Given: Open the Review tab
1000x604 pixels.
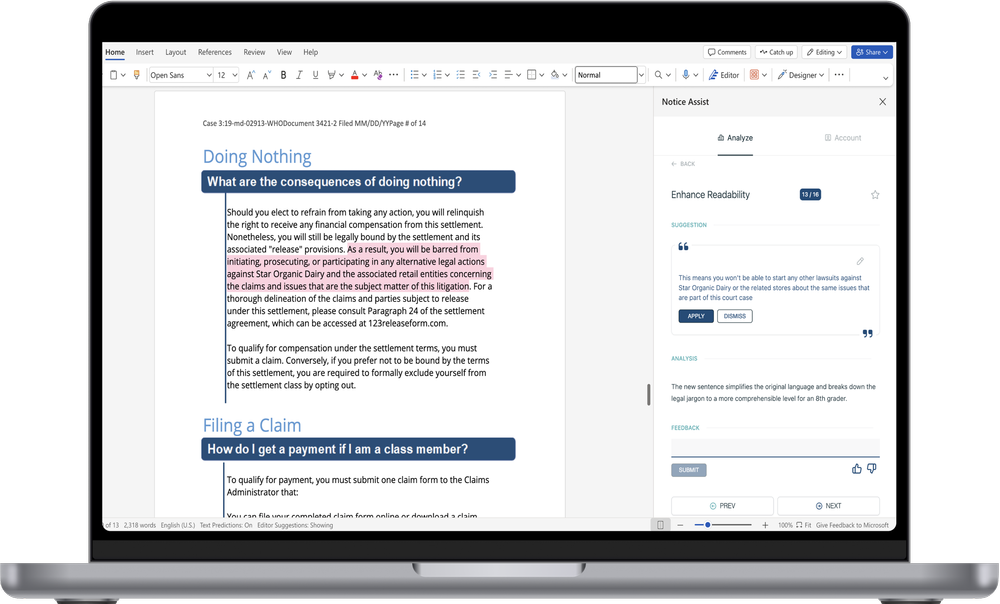Looking at the screenshot, I should pos(254,52).
